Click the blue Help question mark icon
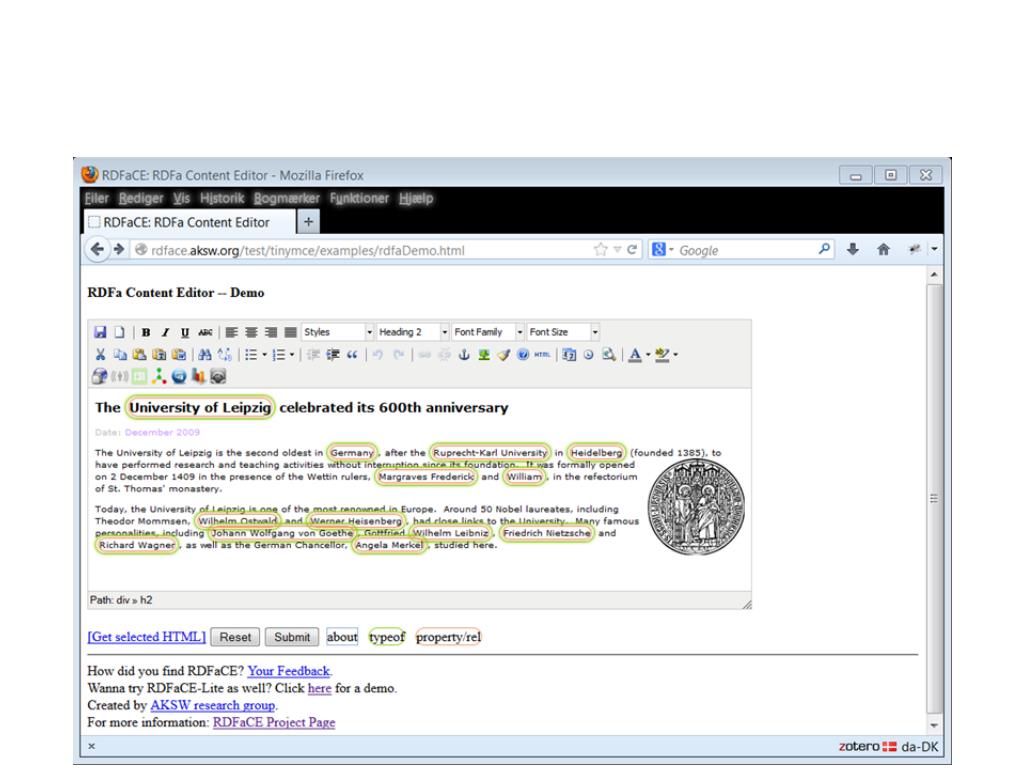This screenshot has height=768, width=1024. click(522, 355)
